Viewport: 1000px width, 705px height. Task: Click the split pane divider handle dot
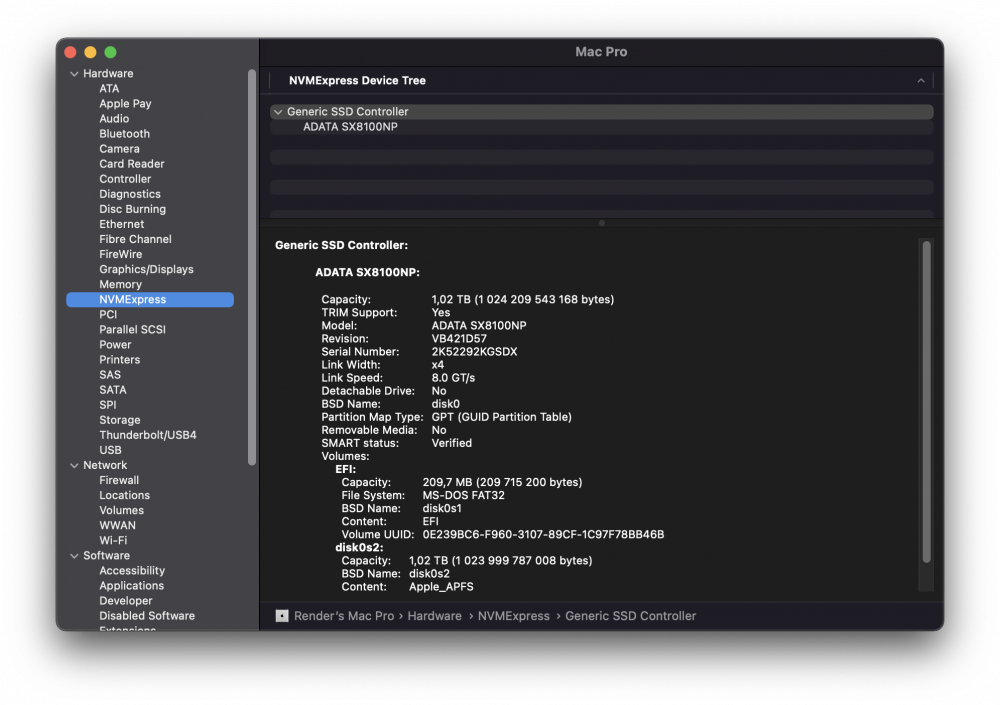(x=601, y=223)
